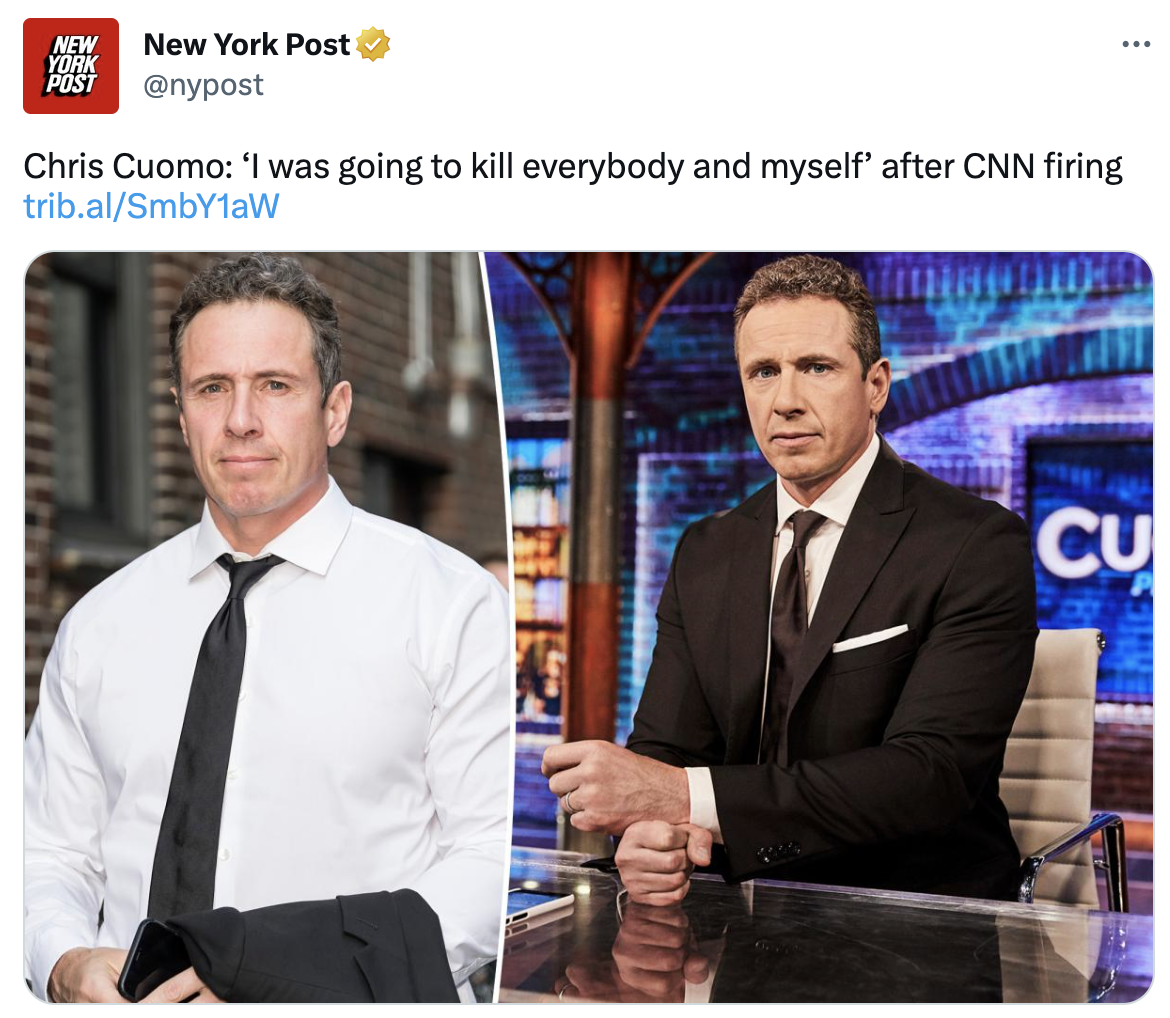Open the New York Post display name
The image size is (1170, 1018).
(246, 45)
